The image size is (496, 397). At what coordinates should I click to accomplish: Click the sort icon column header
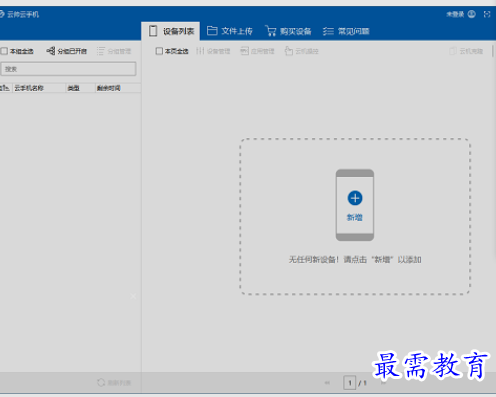[x=5, y=88]
